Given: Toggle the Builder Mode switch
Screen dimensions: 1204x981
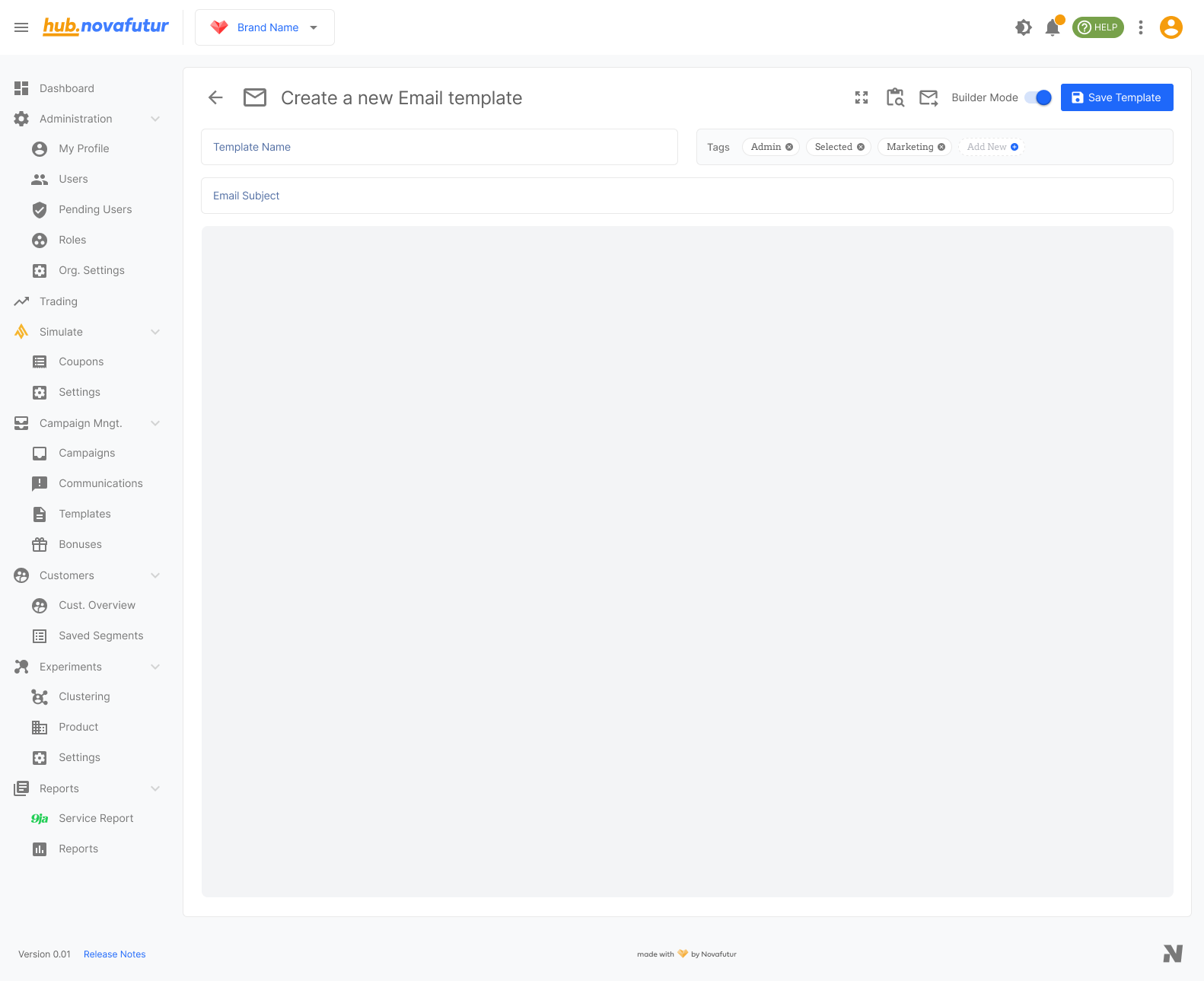Looking at the screenshot, I should [1038, 97].
